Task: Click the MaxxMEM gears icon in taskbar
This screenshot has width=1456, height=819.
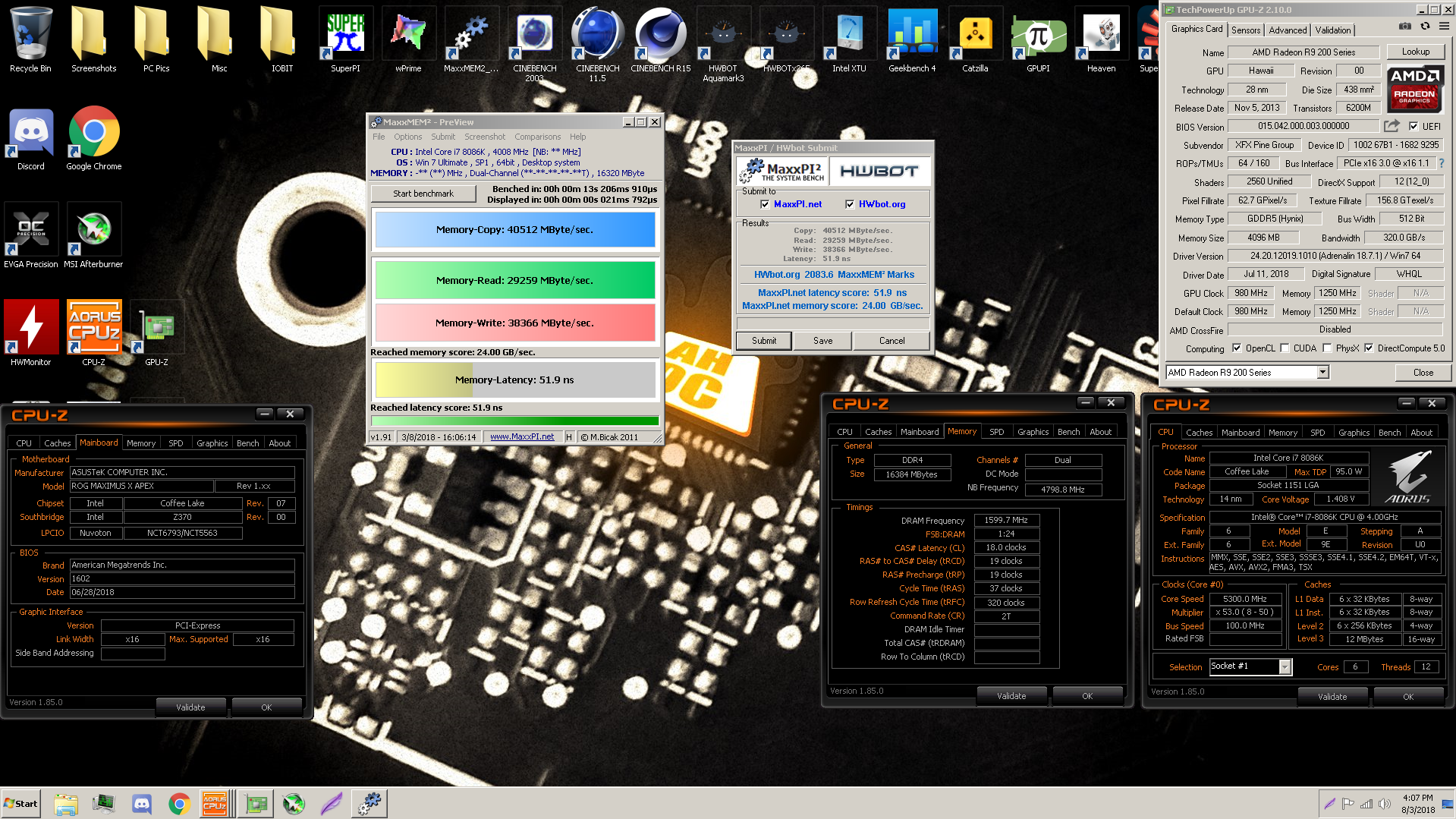Action: 370,803
